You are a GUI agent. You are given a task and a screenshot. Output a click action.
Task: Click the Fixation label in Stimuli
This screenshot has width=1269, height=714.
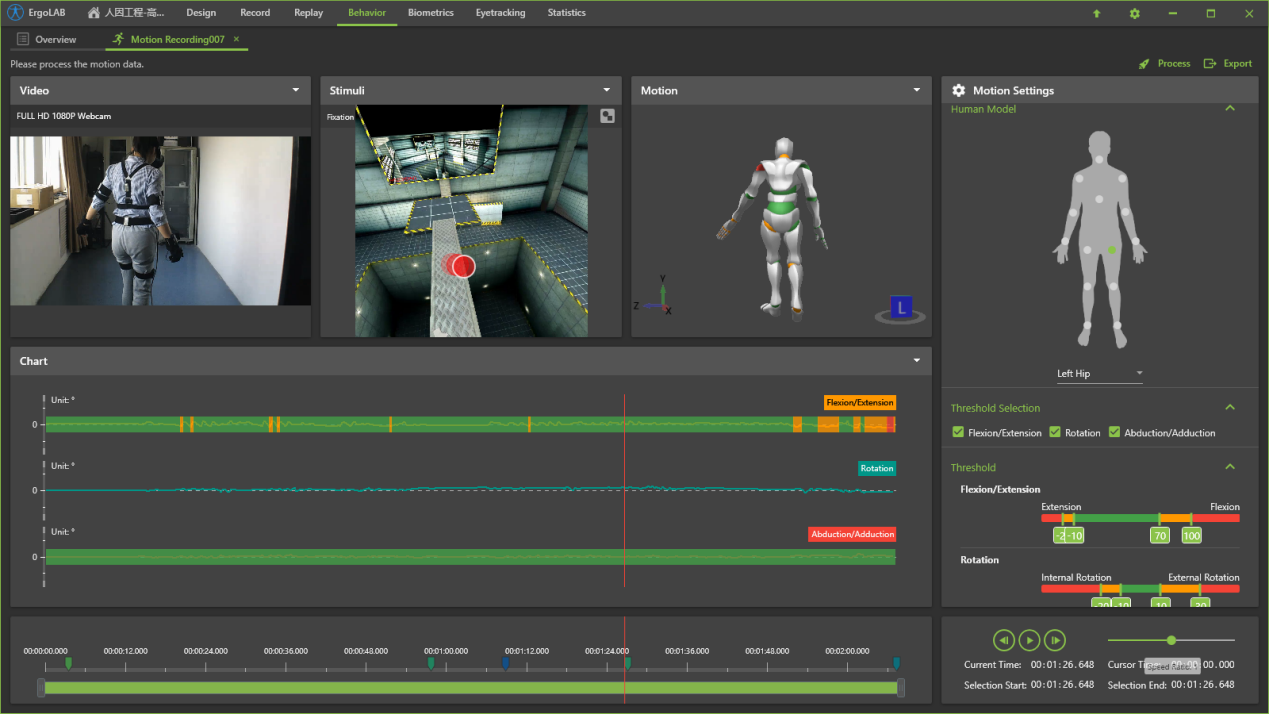(340, 117)
